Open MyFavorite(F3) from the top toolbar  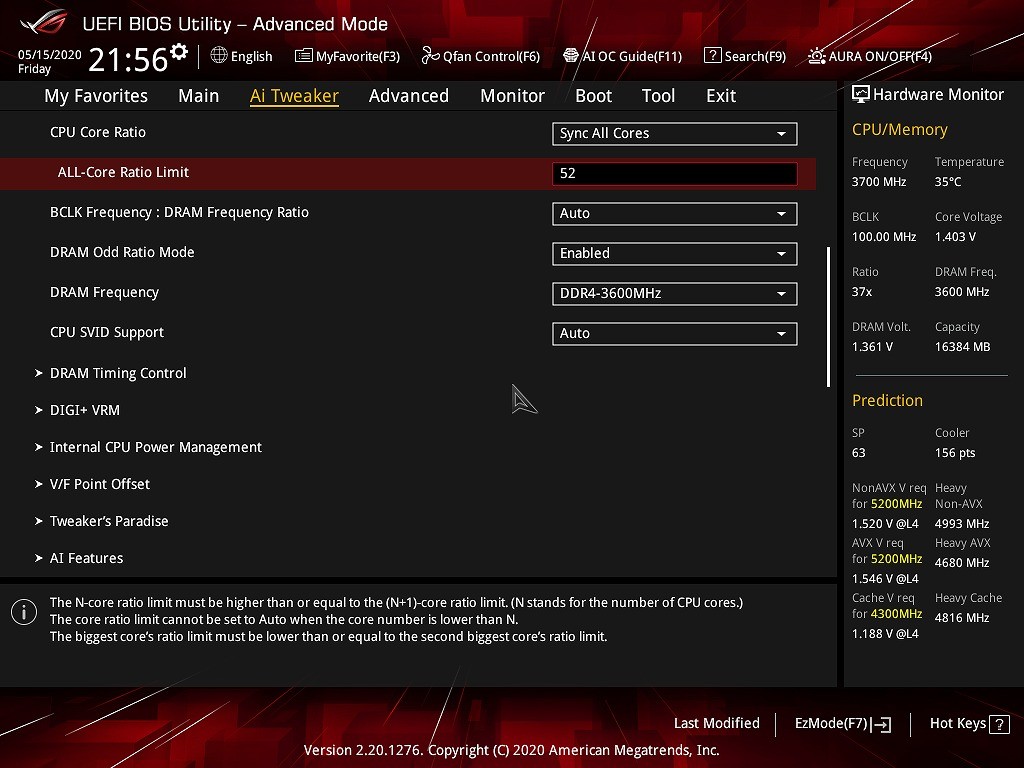tap(347, 56)
